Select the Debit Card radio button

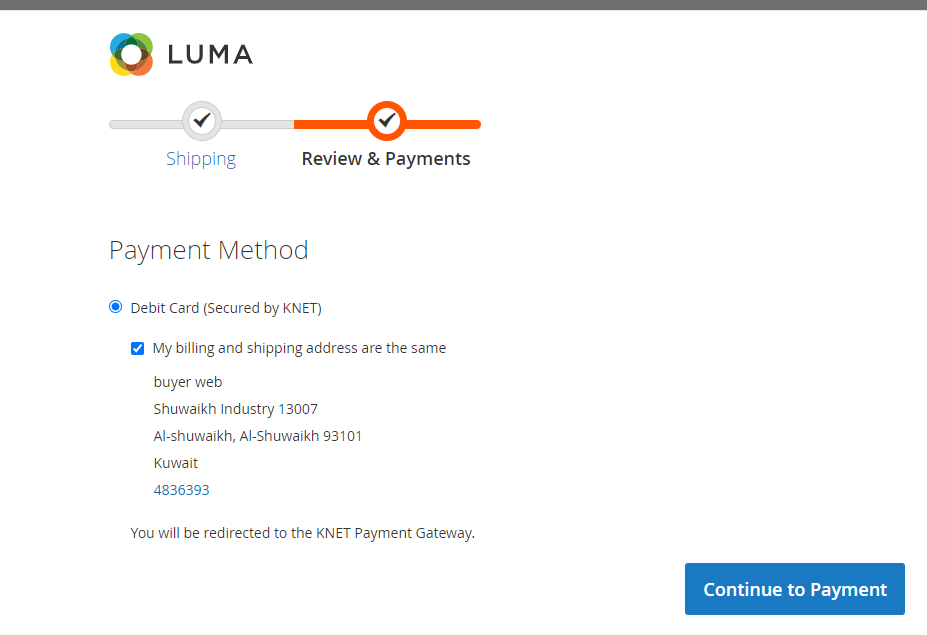click(116, 307)
